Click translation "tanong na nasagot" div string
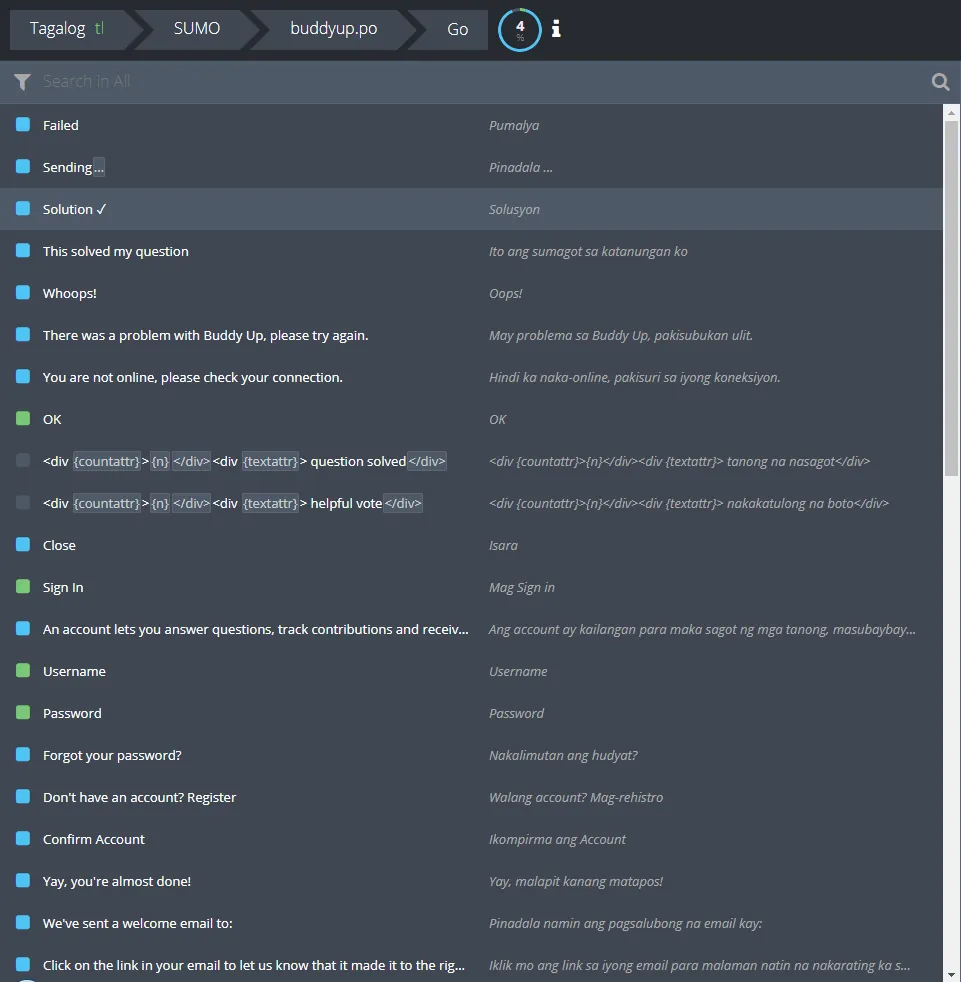 click(x=679, y=461)
